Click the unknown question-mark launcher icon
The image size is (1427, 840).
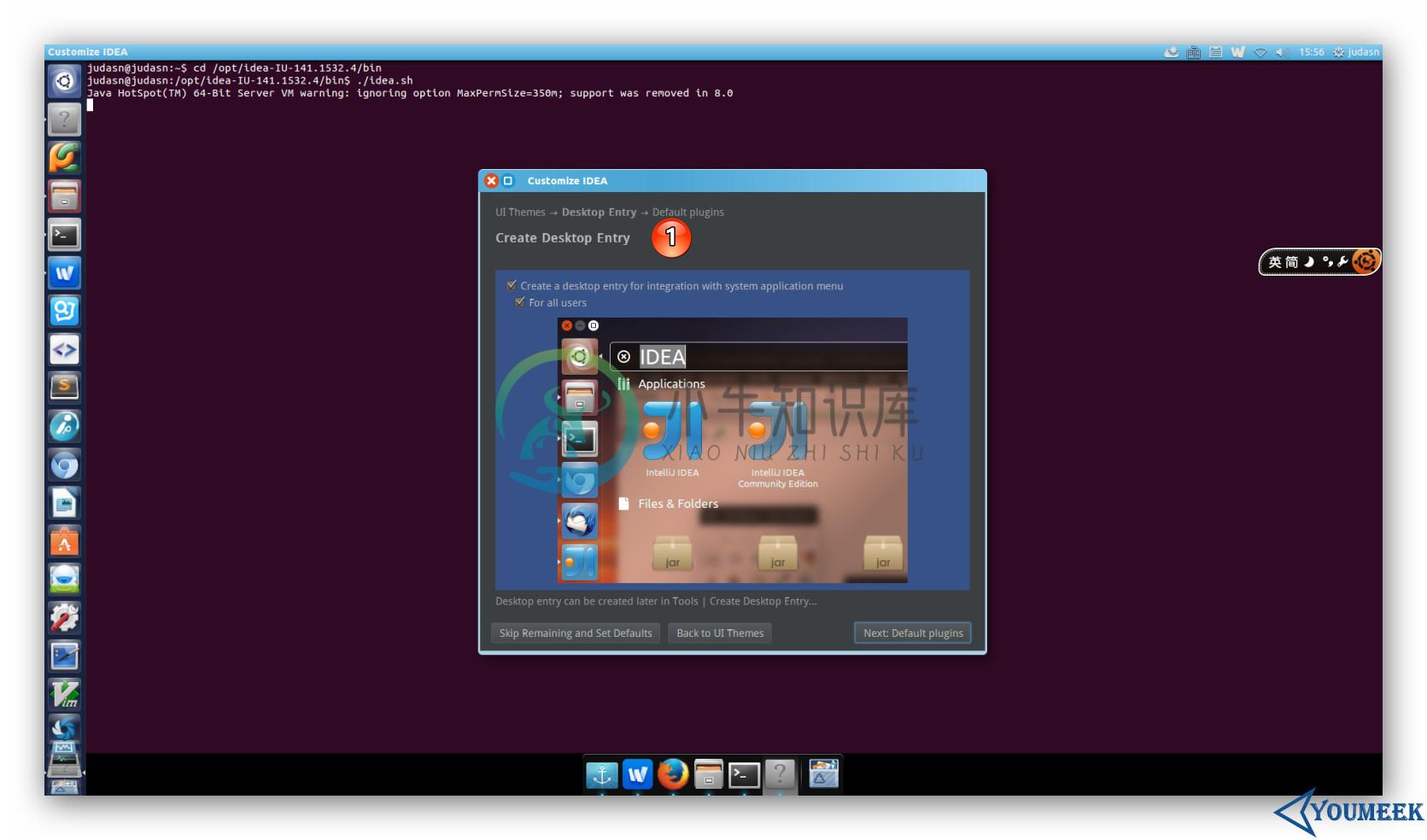pos(64,120)
